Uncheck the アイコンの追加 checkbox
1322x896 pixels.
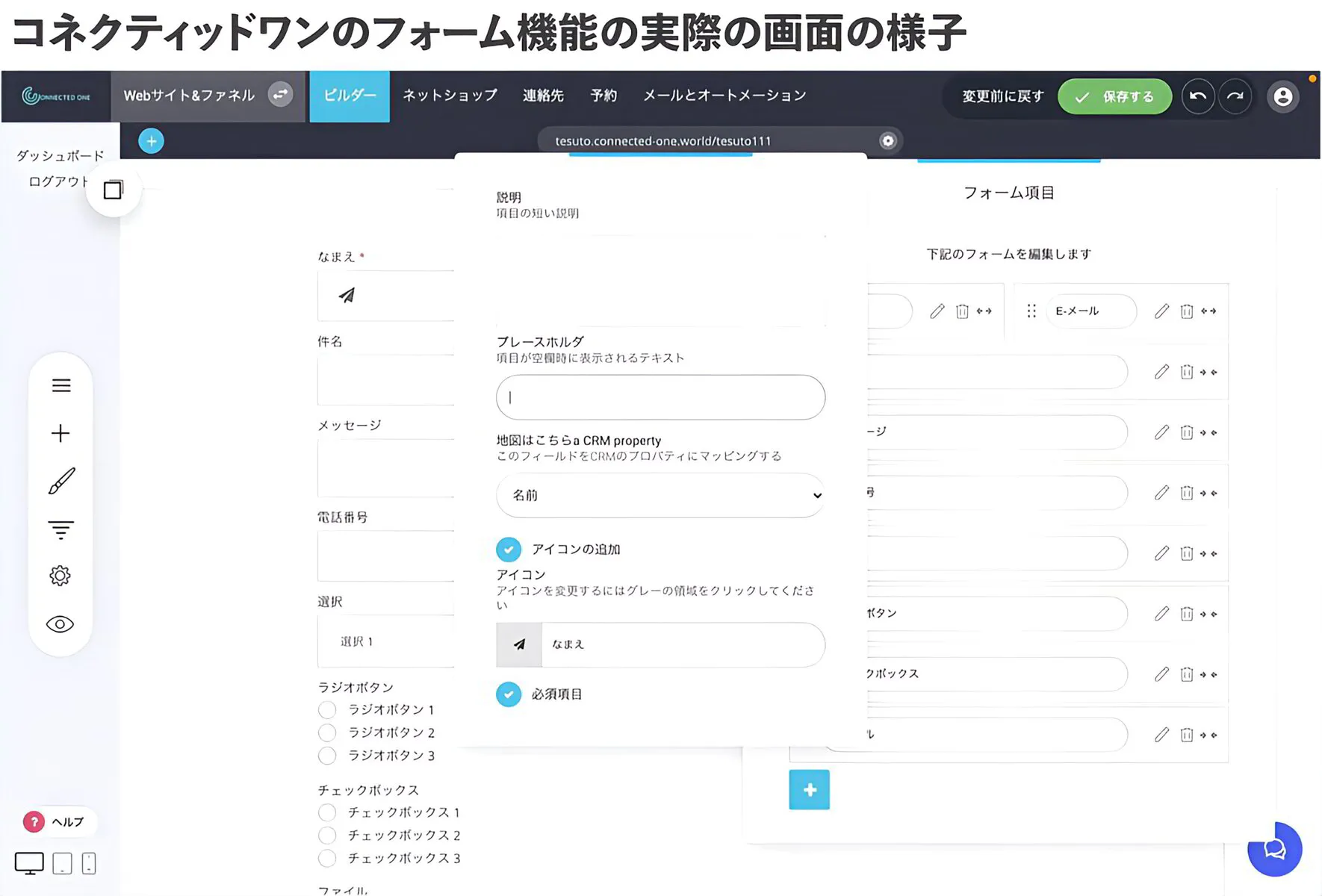coord(509,550)
